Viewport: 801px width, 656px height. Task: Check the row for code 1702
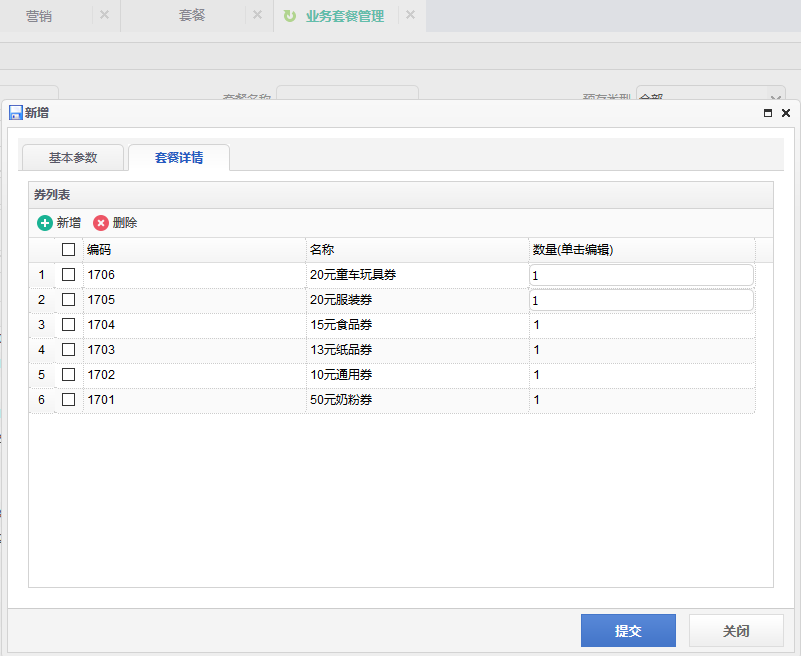tap(68, 374)
